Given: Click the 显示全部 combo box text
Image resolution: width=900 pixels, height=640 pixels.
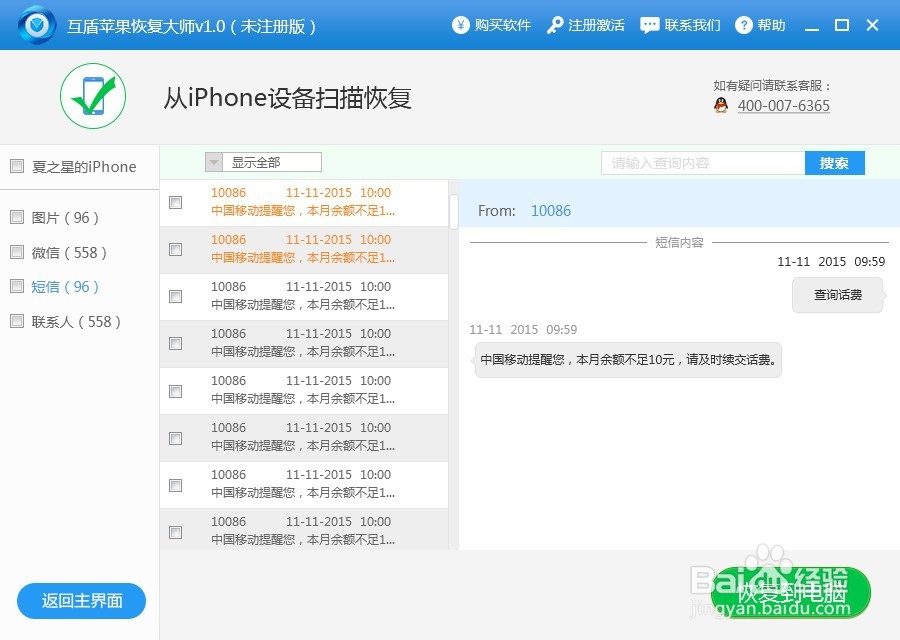Looking at the screenshot, I should pos(256,162).
